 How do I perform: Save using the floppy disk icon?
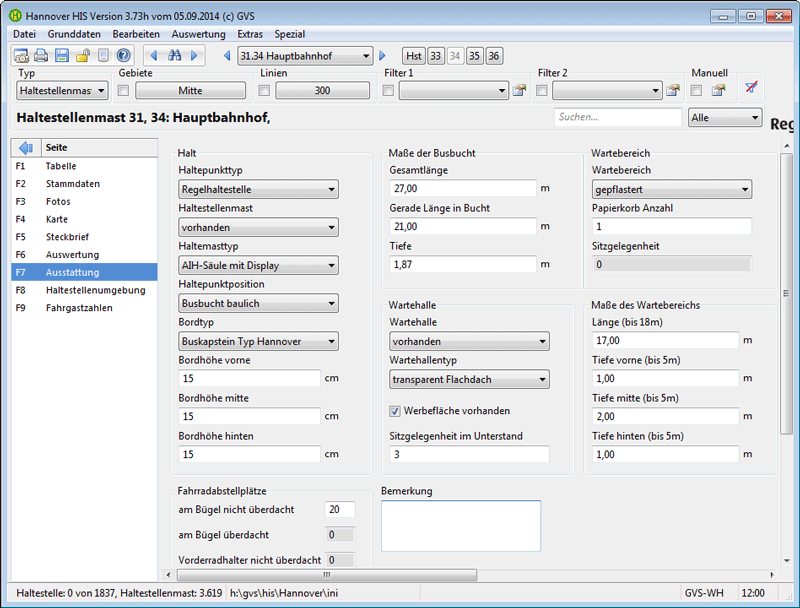[62, 56]
